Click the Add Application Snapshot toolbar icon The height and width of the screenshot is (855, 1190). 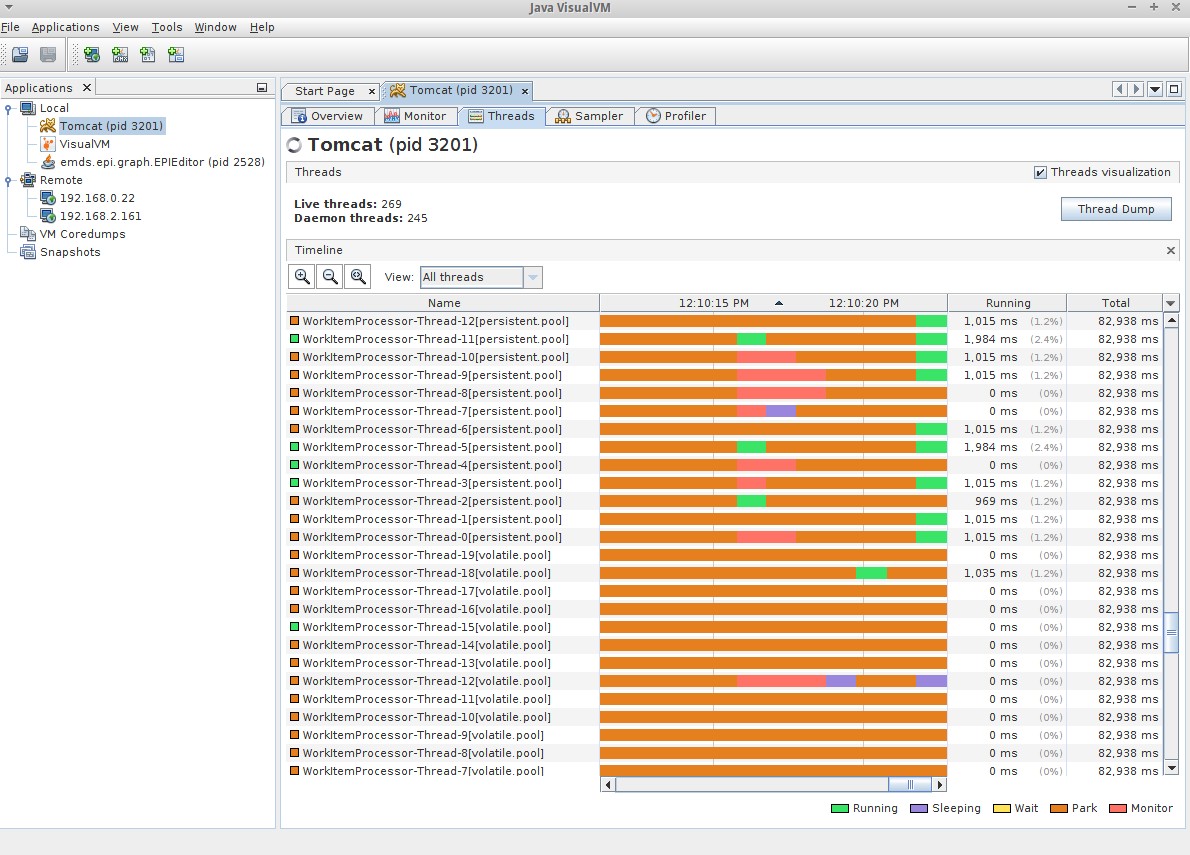click(x=176, y=55)
